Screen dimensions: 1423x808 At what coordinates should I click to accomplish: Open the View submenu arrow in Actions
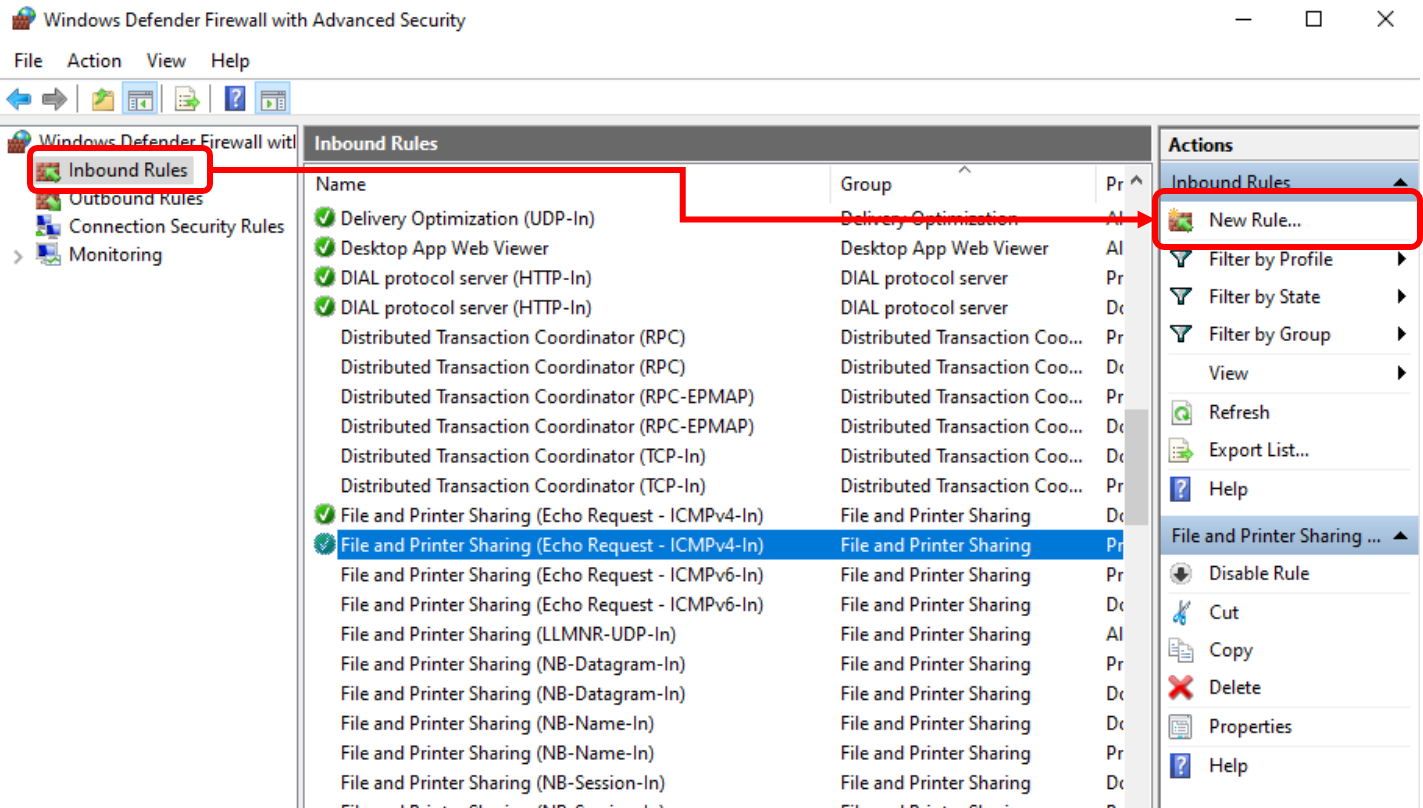click(1402, 373)
